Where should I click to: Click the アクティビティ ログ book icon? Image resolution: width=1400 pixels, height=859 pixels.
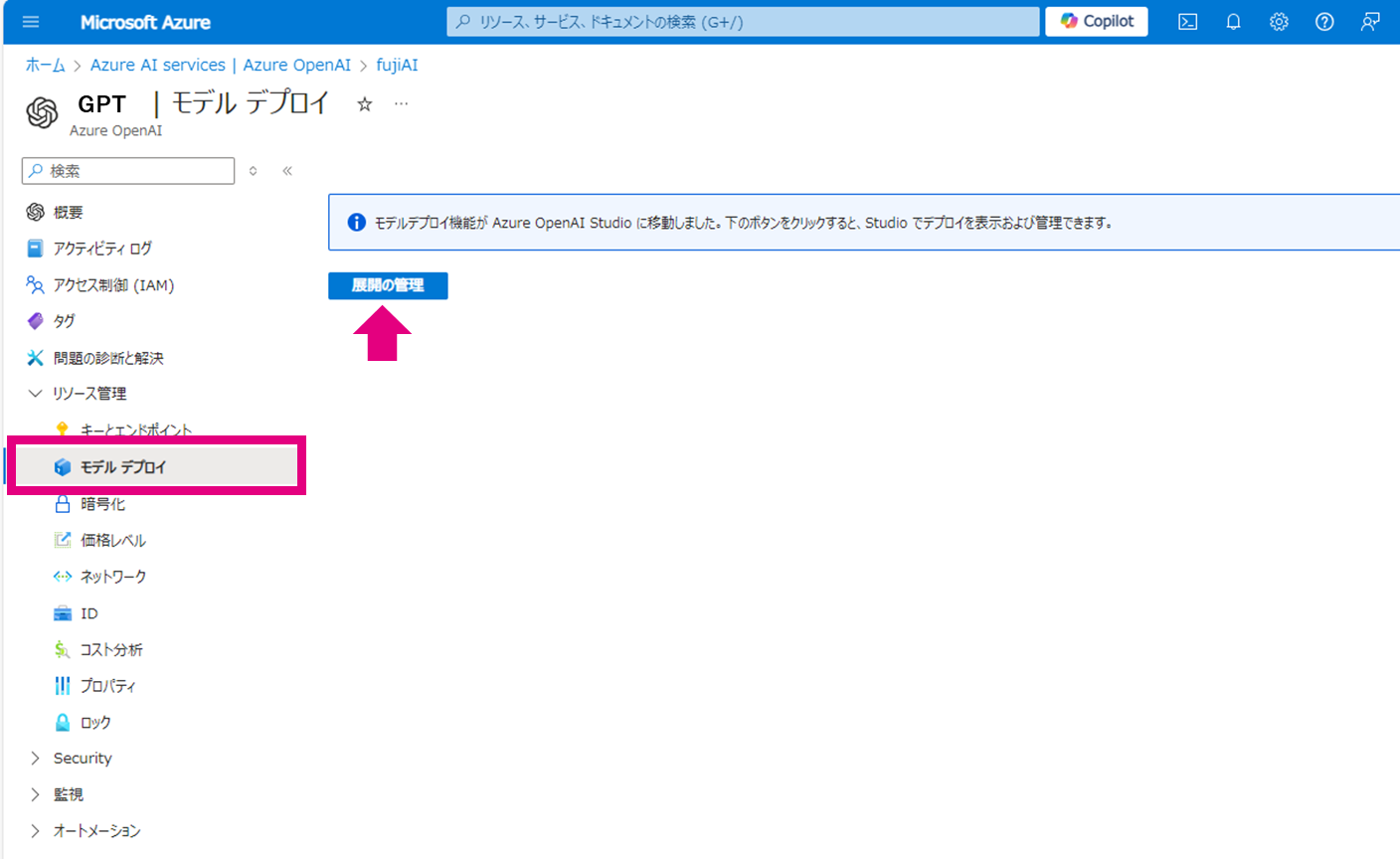35,249
